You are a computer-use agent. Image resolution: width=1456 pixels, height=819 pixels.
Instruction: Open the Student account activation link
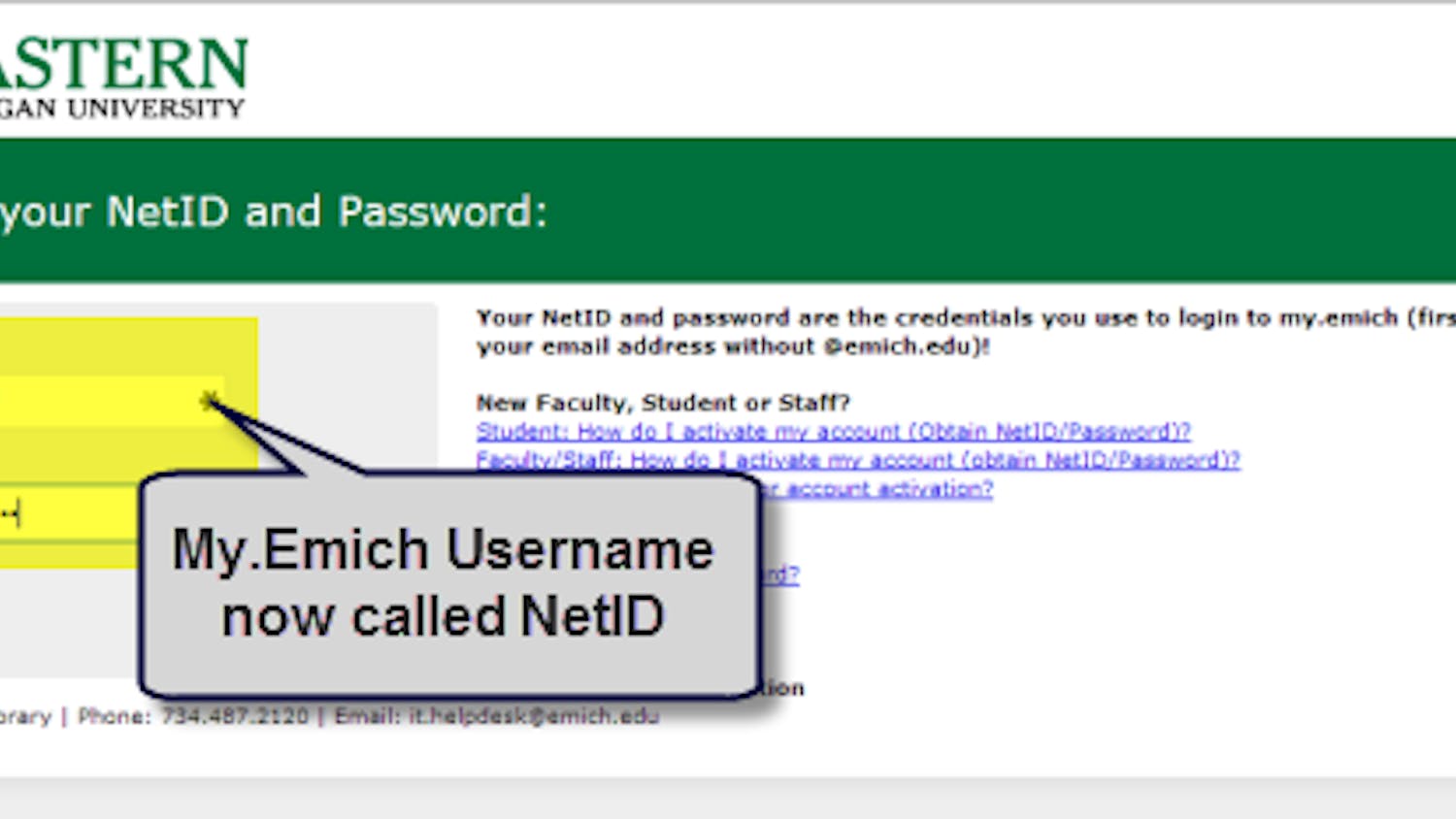[833, 432]
